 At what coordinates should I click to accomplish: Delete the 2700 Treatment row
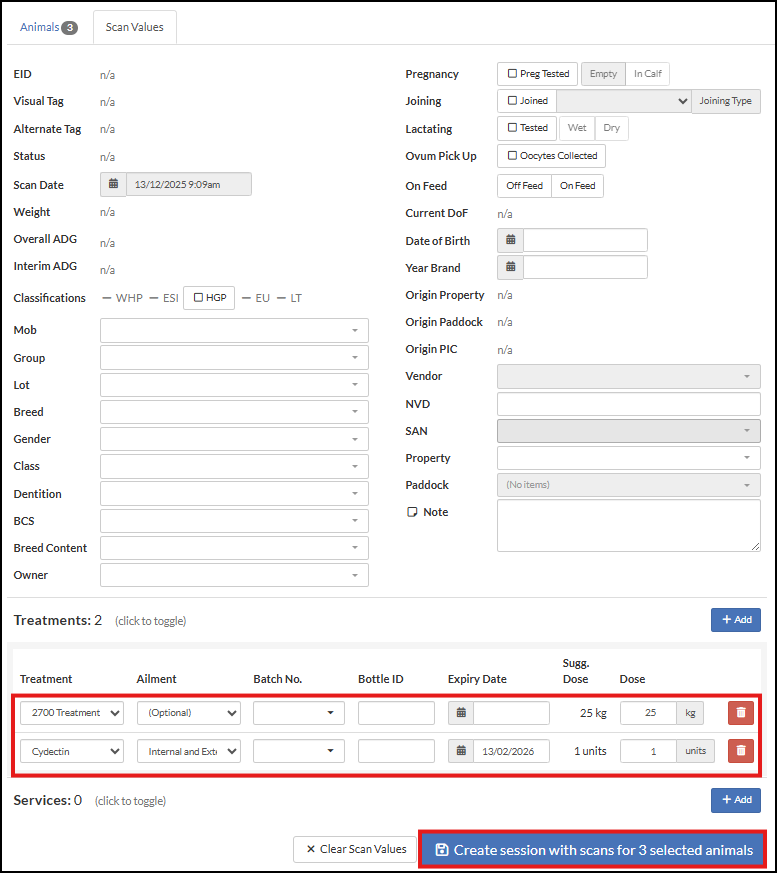740,713
